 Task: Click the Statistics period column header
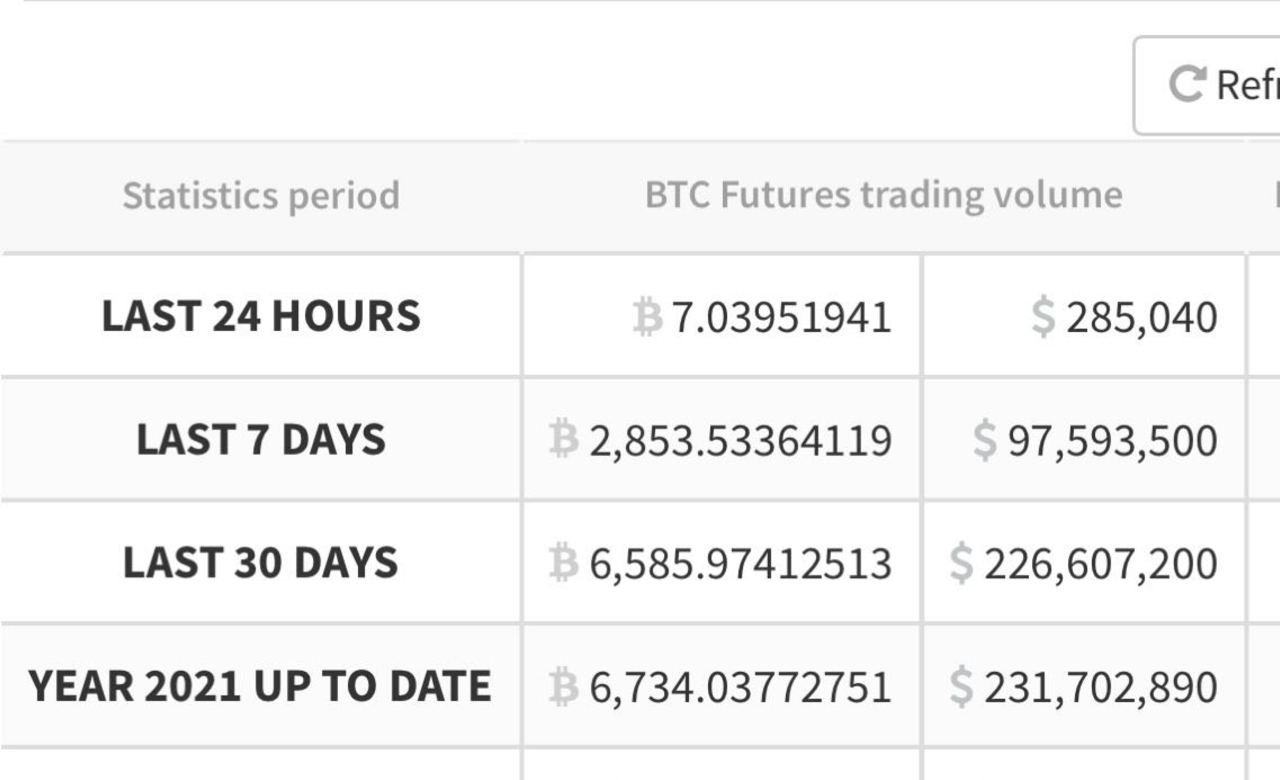(x=261, y=195)
